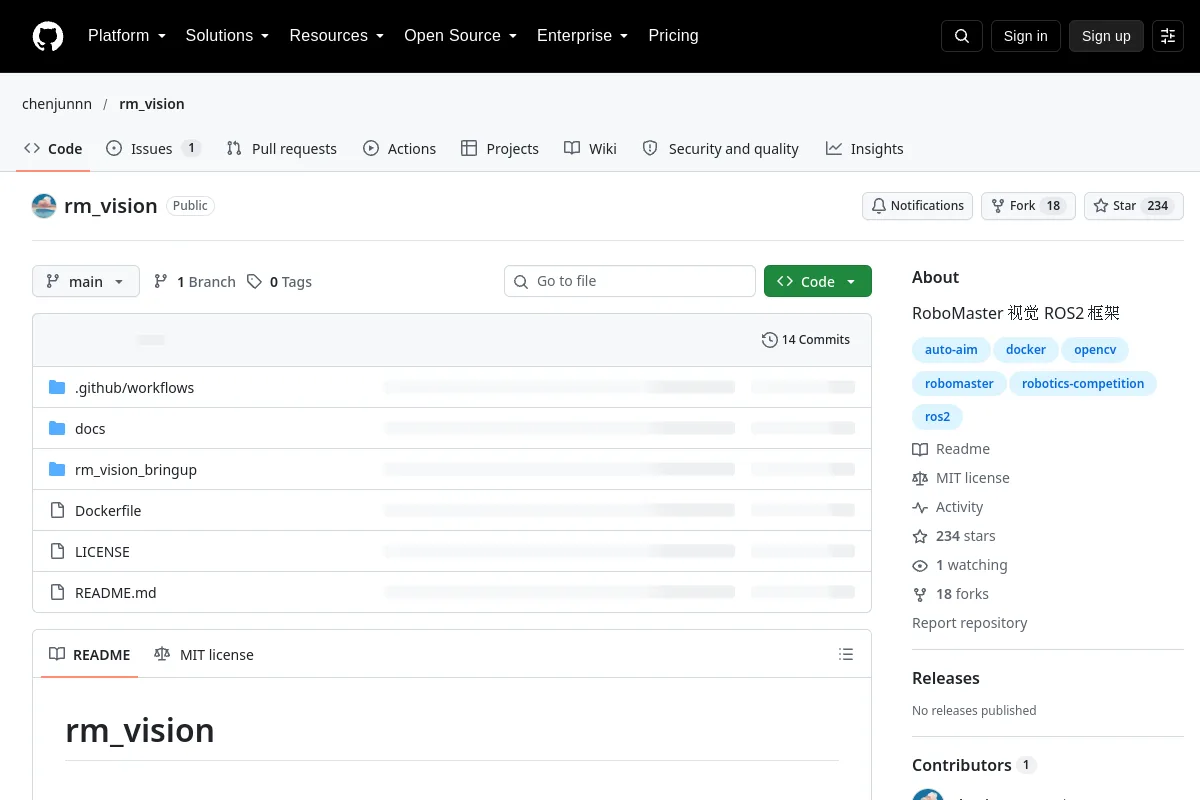1200x800 pixels.
Task: Switch to the Projects tab
Action: coord(500,148)
